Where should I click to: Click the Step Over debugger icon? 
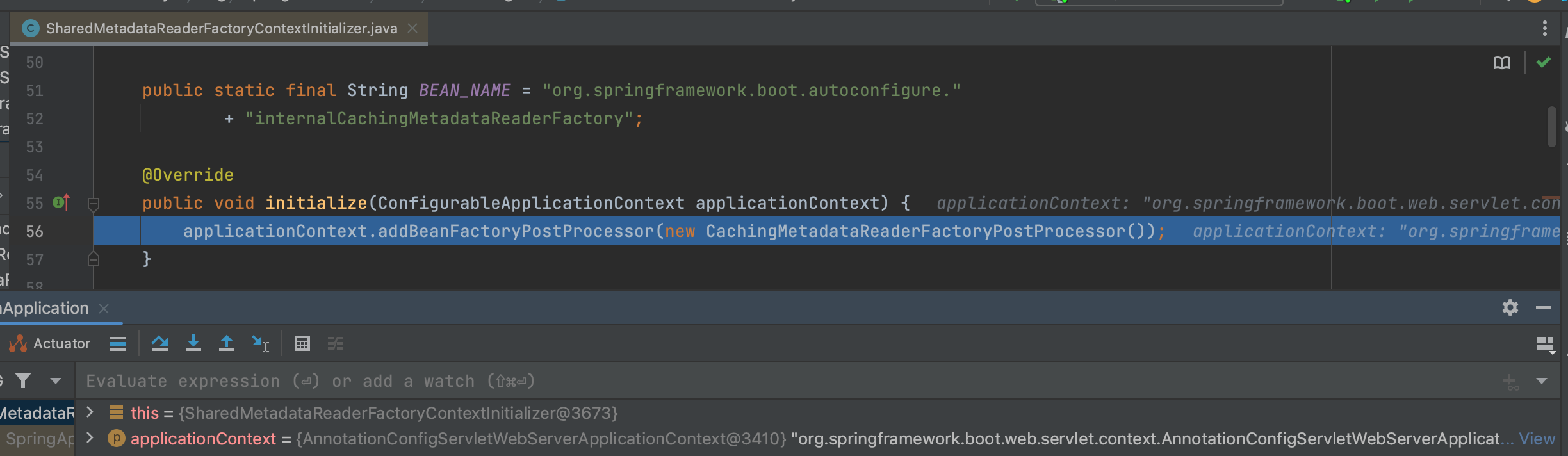click(x=159, y=344)
